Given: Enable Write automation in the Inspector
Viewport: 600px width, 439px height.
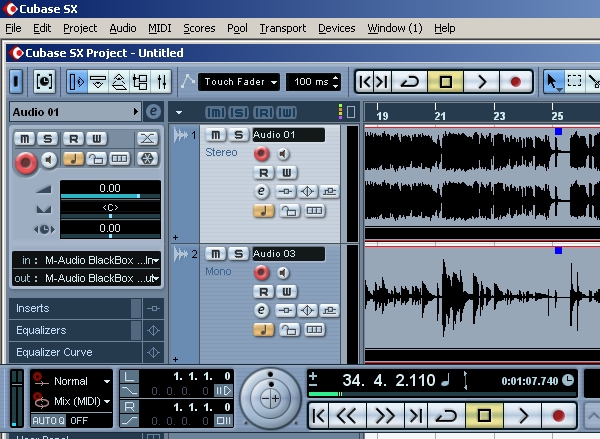Looking at the screenshot, I should [x=96, y=139].
